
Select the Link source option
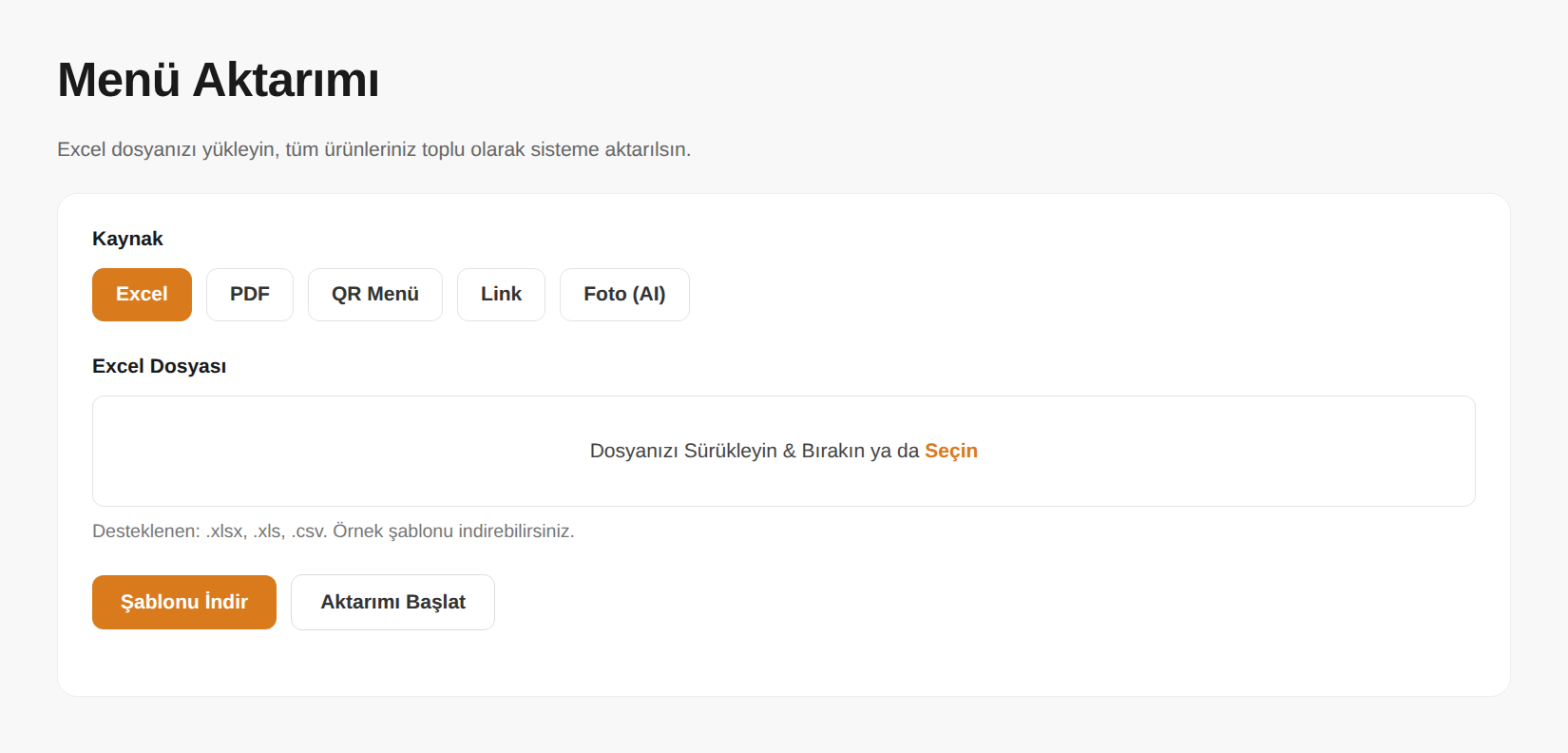click(x=501, y=295)
